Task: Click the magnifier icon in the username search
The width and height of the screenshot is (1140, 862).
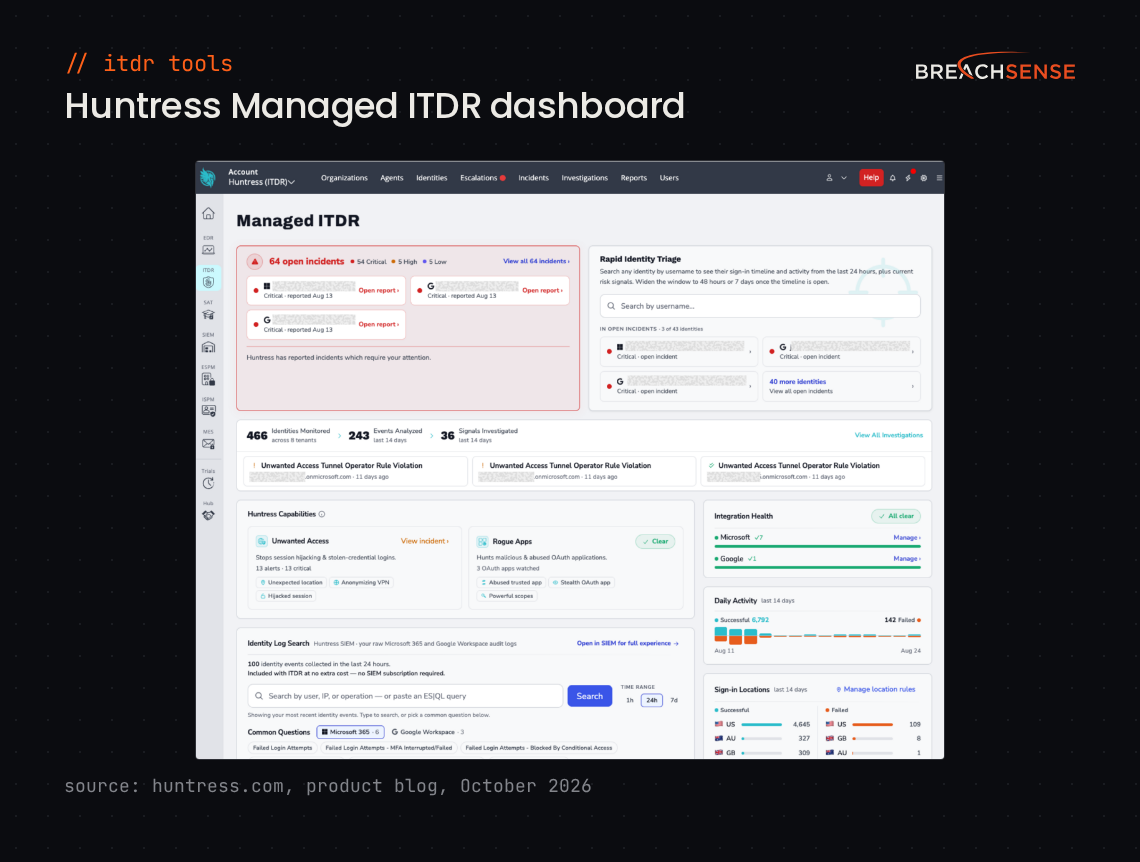Action: [611, 306]
